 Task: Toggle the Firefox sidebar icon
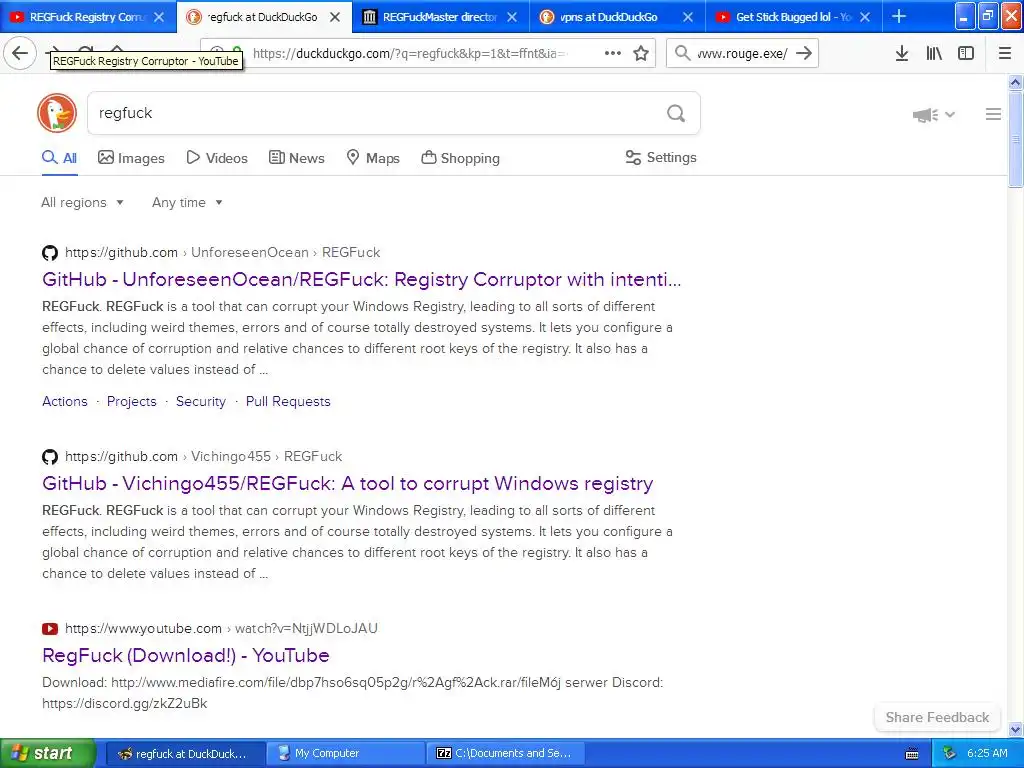[x=966, y=54]
